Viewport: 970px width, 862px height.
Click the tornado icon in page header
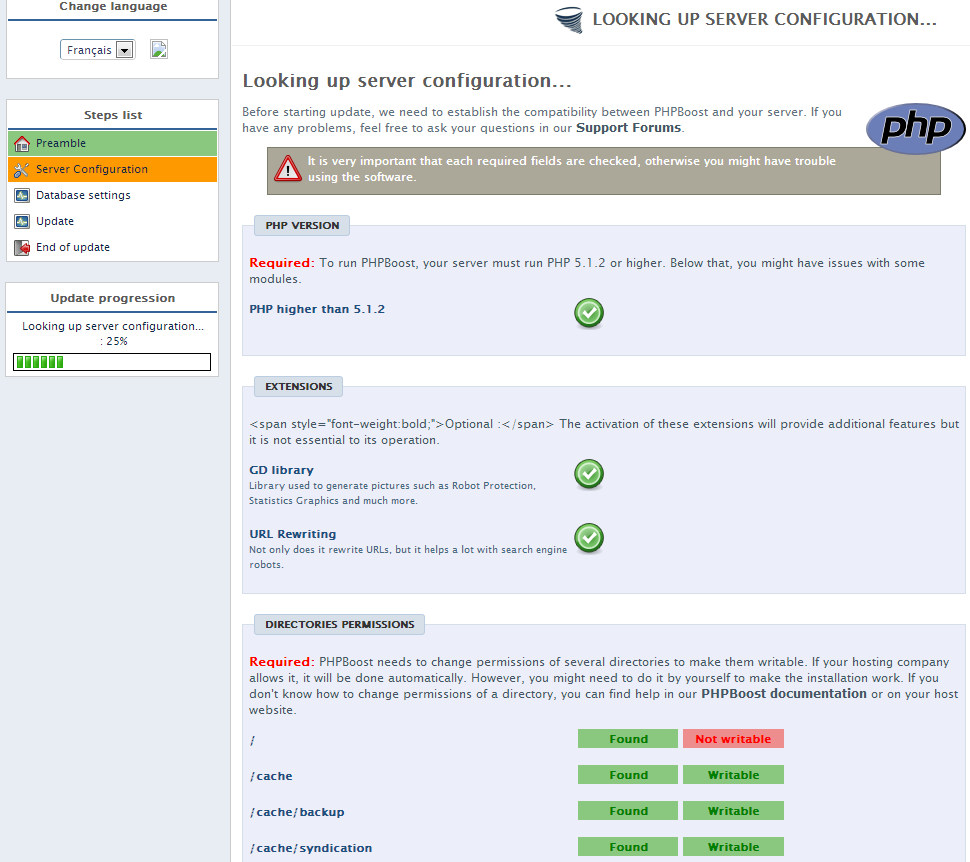tap(571, 20)
